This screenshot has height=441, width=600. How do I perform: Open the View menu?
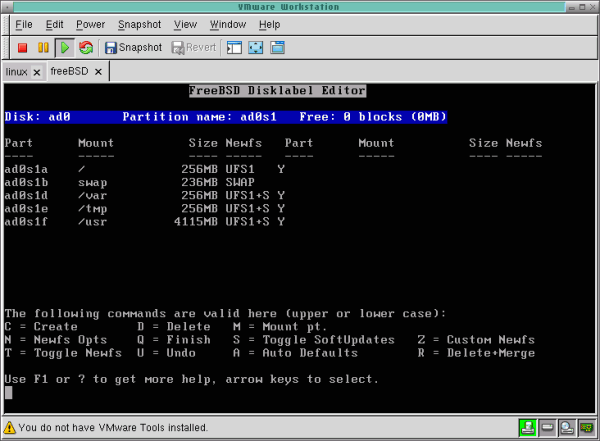(185, 24)
